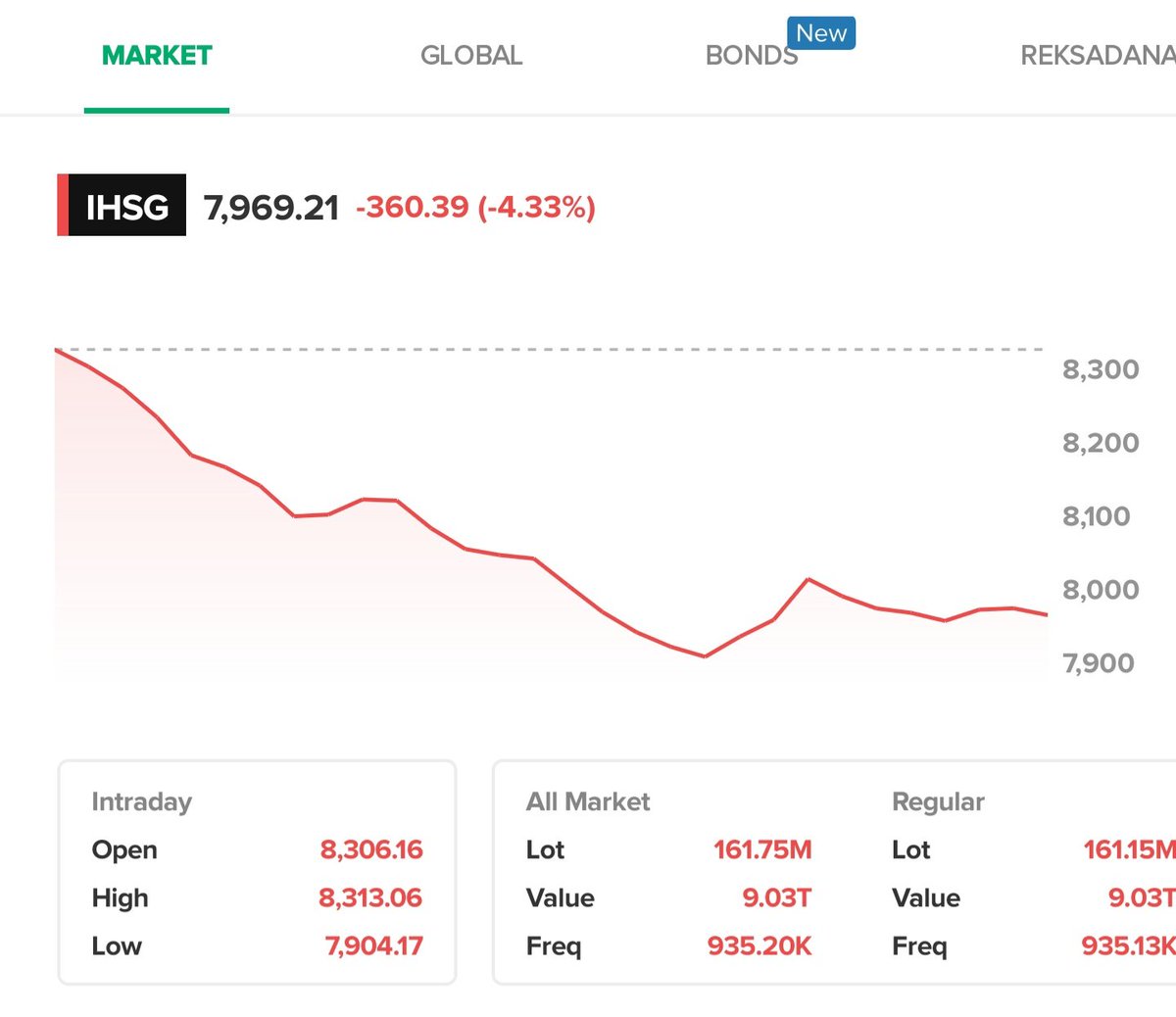
Task: Select the IHSG value 7,969.21
Action: point(271,208)
